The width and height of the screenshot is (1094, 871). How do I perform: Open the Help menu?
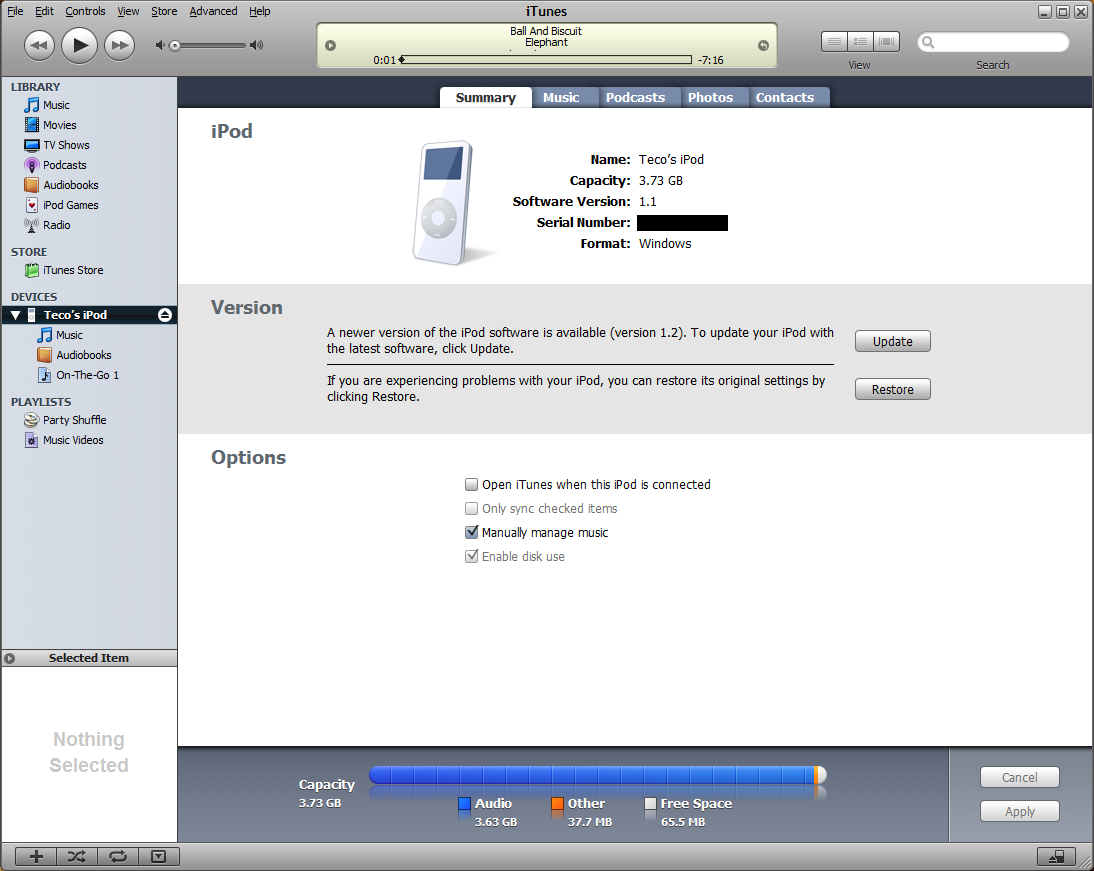coord(260,11)
